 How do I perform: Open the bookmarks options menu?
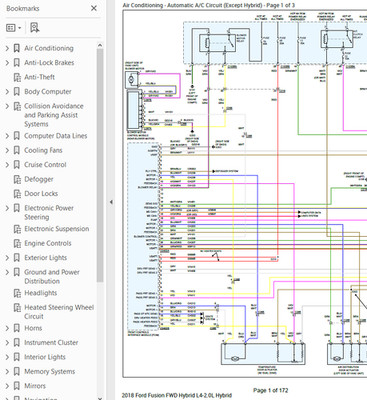[x=14, y=28]
